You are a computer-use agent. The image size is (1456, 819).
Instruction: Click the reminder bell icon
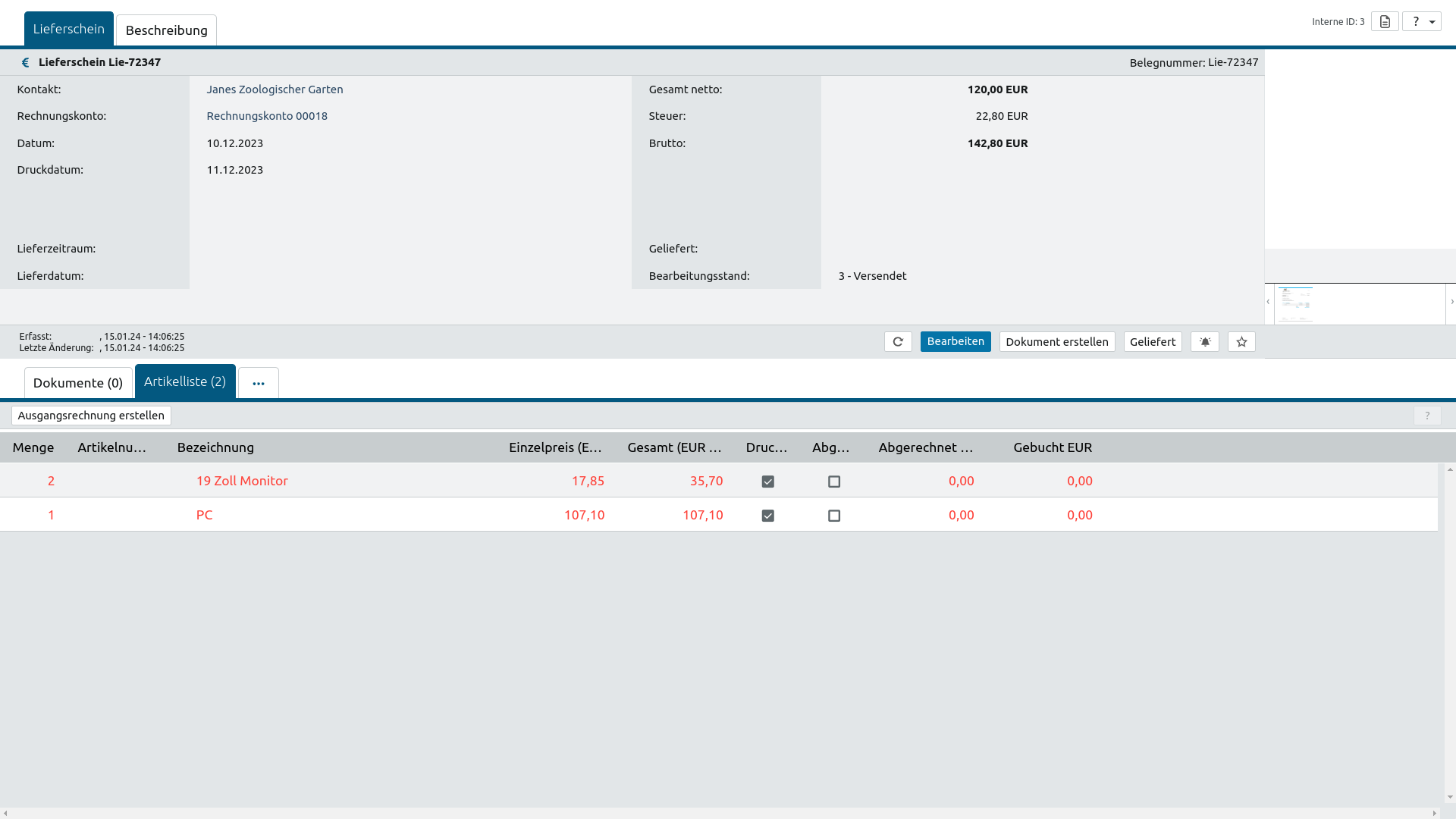coord(1205,342)
